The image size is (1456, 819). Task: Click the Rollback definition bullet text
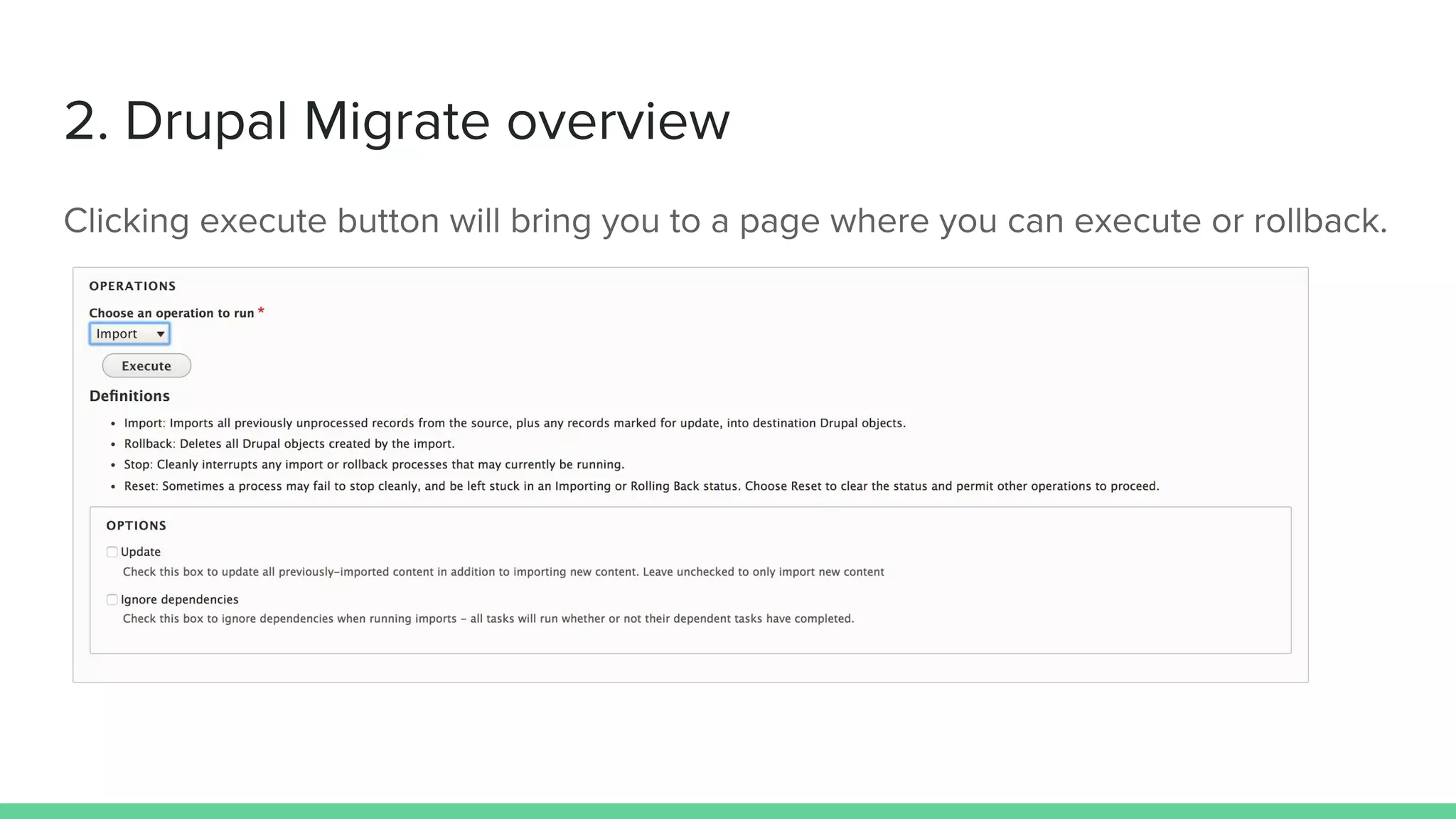click(x=289, y=444)
